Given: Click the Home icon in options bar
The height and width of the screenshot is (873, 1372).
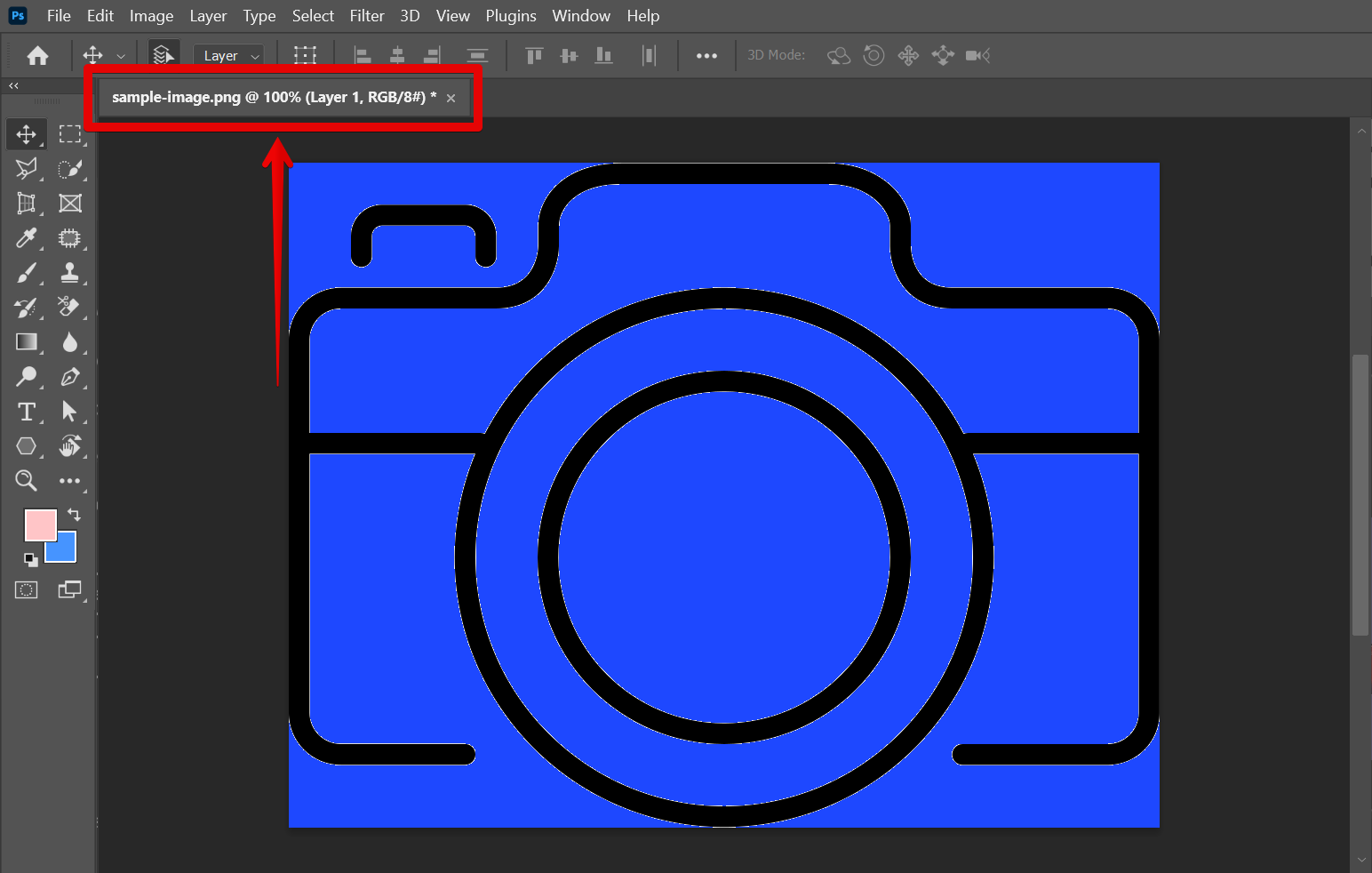Looking at the screenshot, I should pos(37,56).
